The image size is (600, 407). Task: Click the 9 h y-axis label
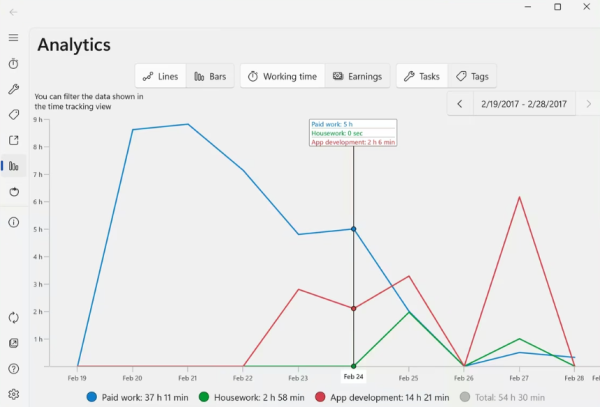pyautogui.click(x=38, y=120)
